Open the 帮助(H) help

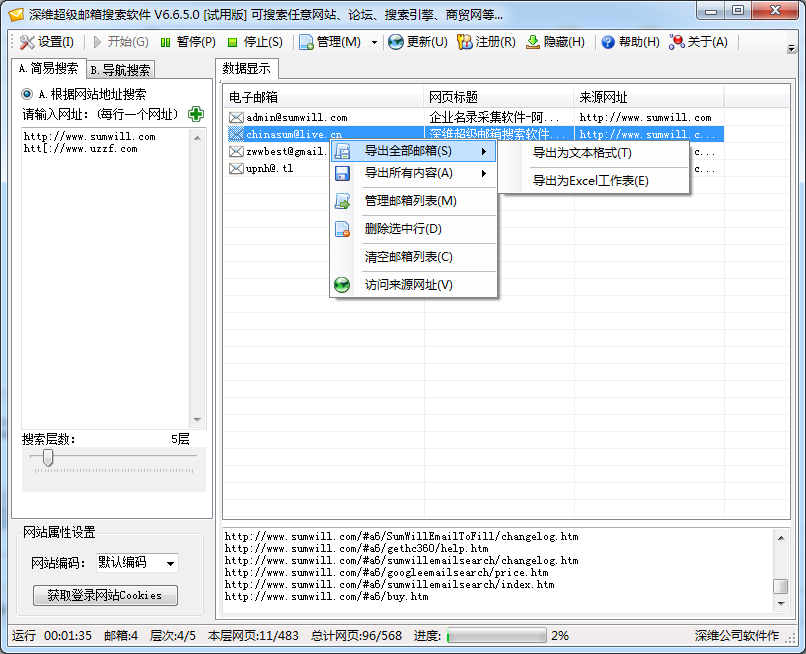tap(630, 42)
